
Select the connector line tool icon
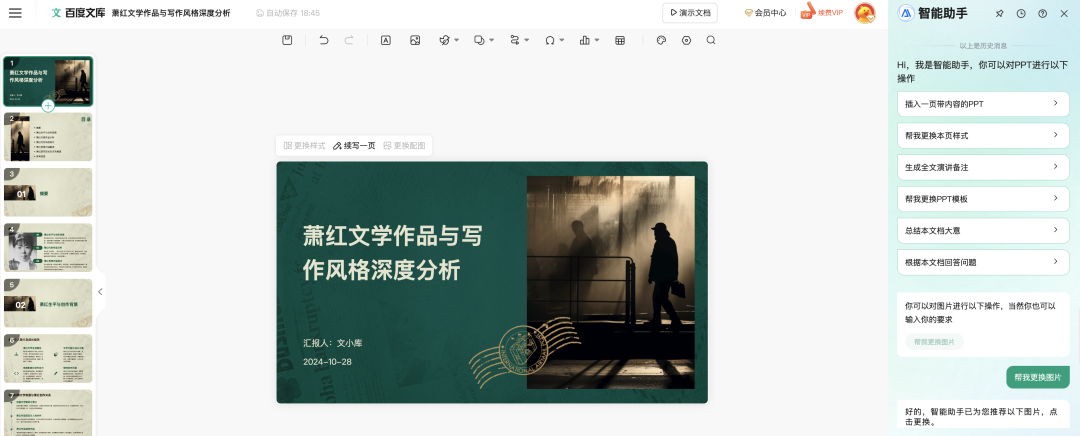[515, 41]
